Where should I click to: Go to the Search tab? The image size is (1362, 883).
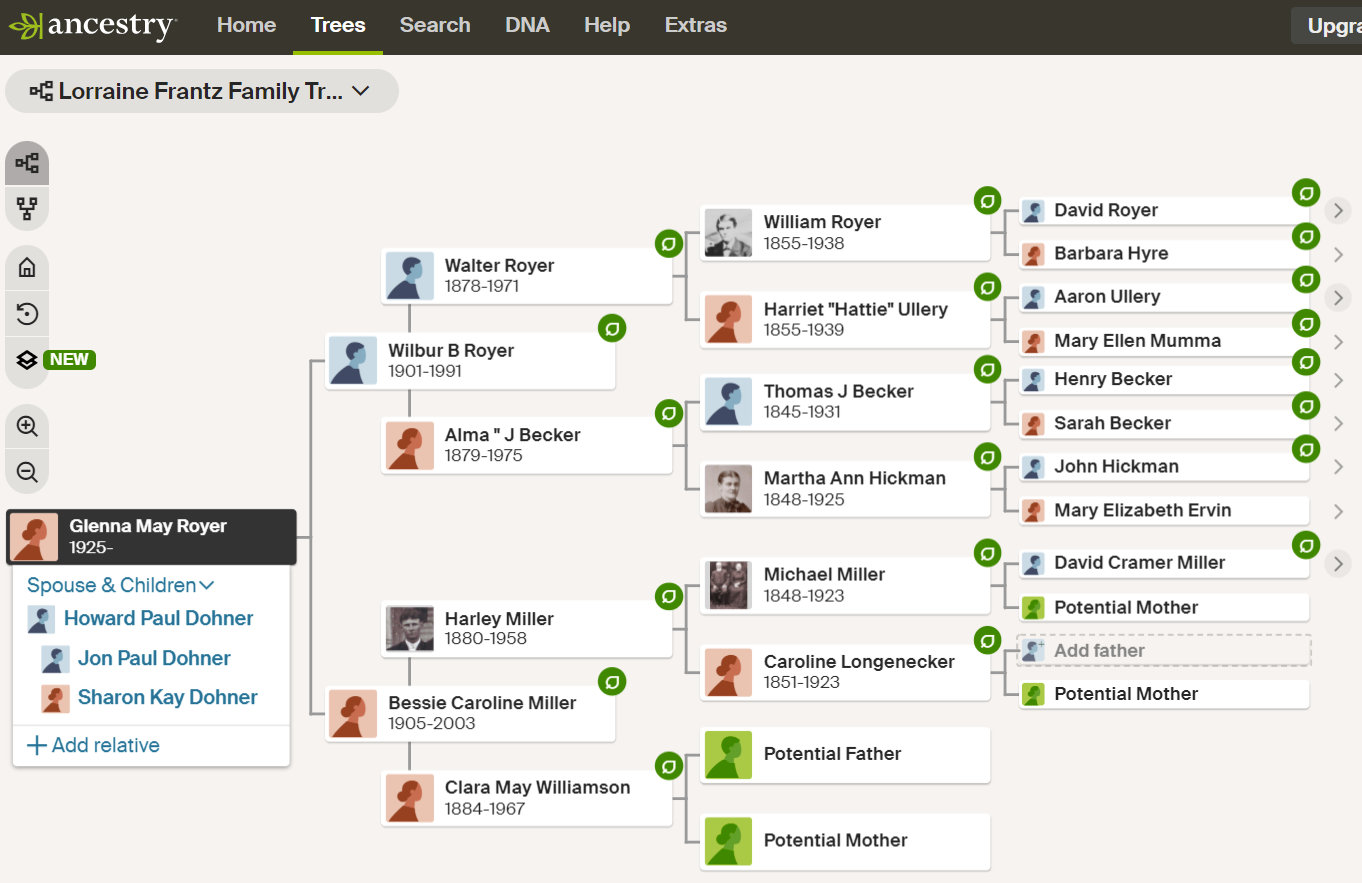click(x=435, y=26)
